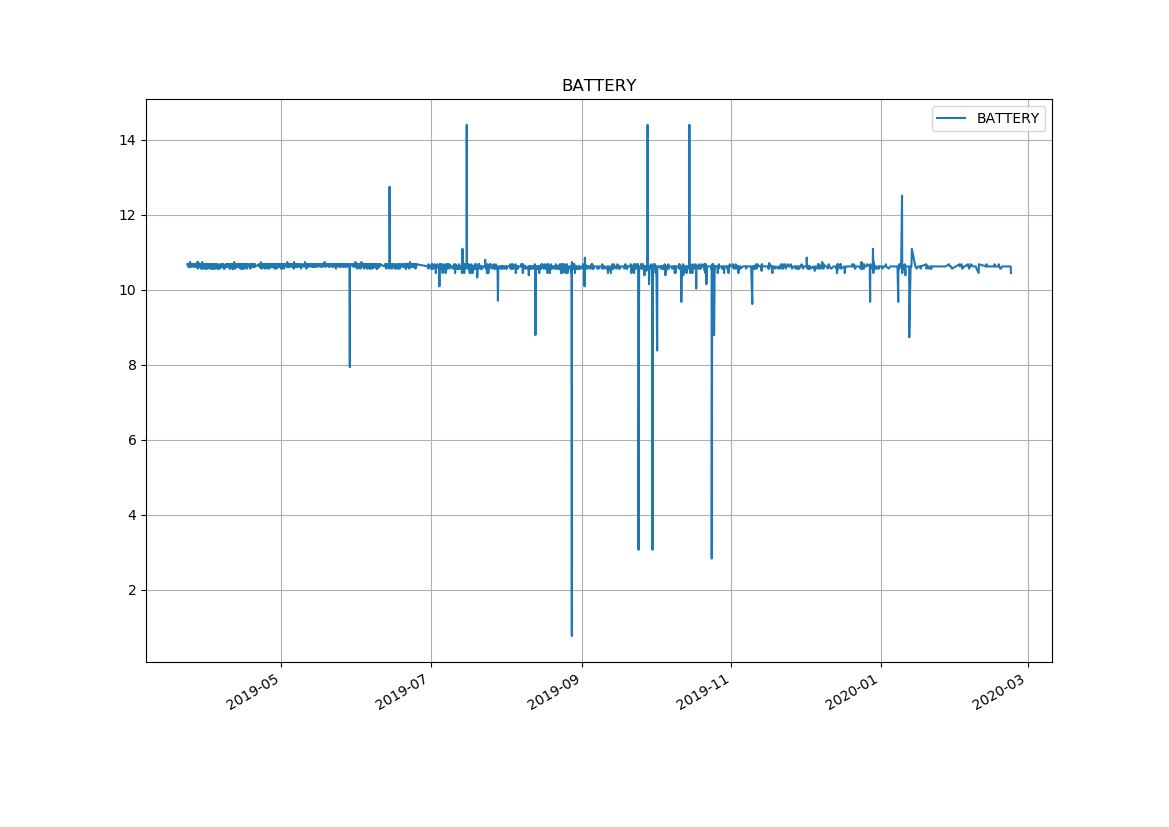Select the 2019-05 x-axis date label

tap(254, 692)
